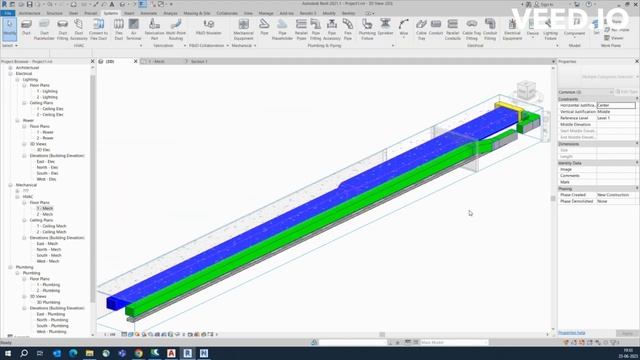Open the File menu tab

pyautogui.click(x=8, y=13)
